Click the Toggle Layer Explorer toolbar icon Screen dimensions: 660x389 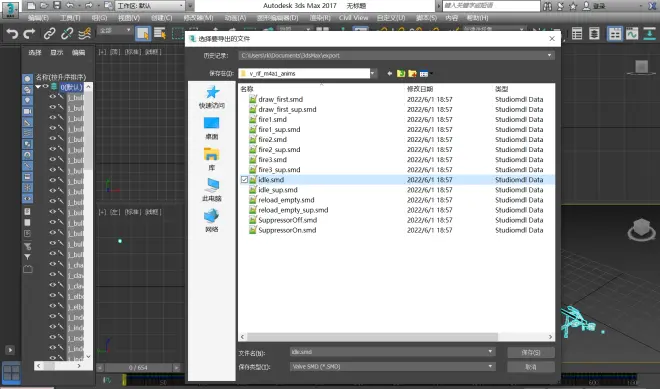pos(594,33)
